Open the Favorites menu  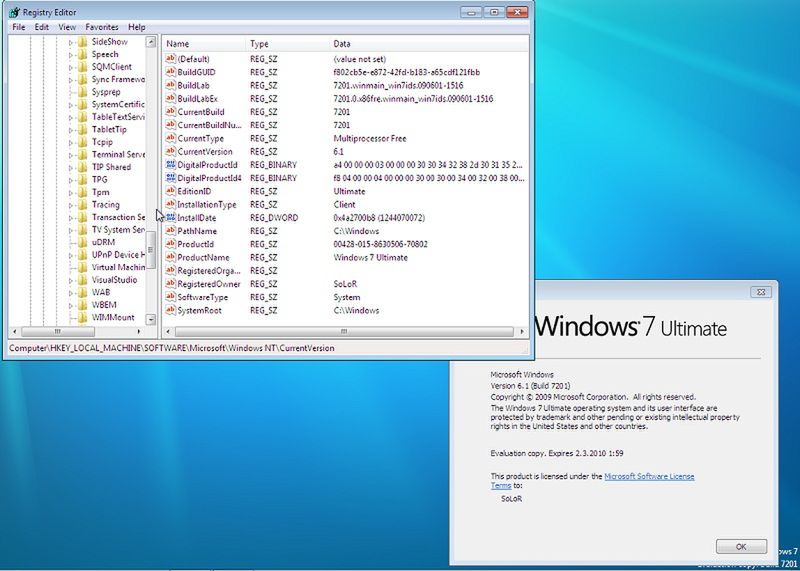coord(102,27)
